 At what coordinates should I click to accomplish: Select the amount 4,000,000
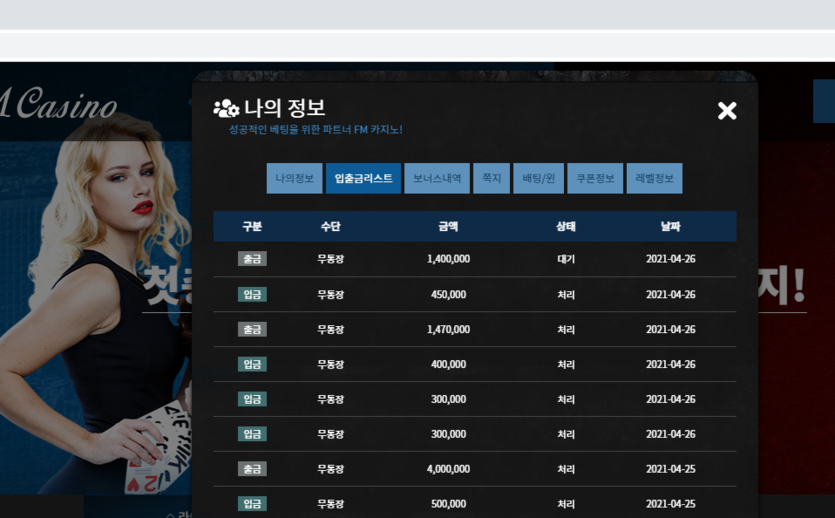pos(448,469)
